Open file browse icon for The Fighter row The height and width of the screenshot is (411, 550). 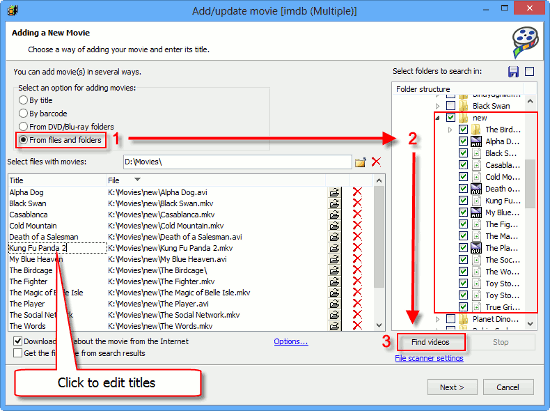click(335, 281)
